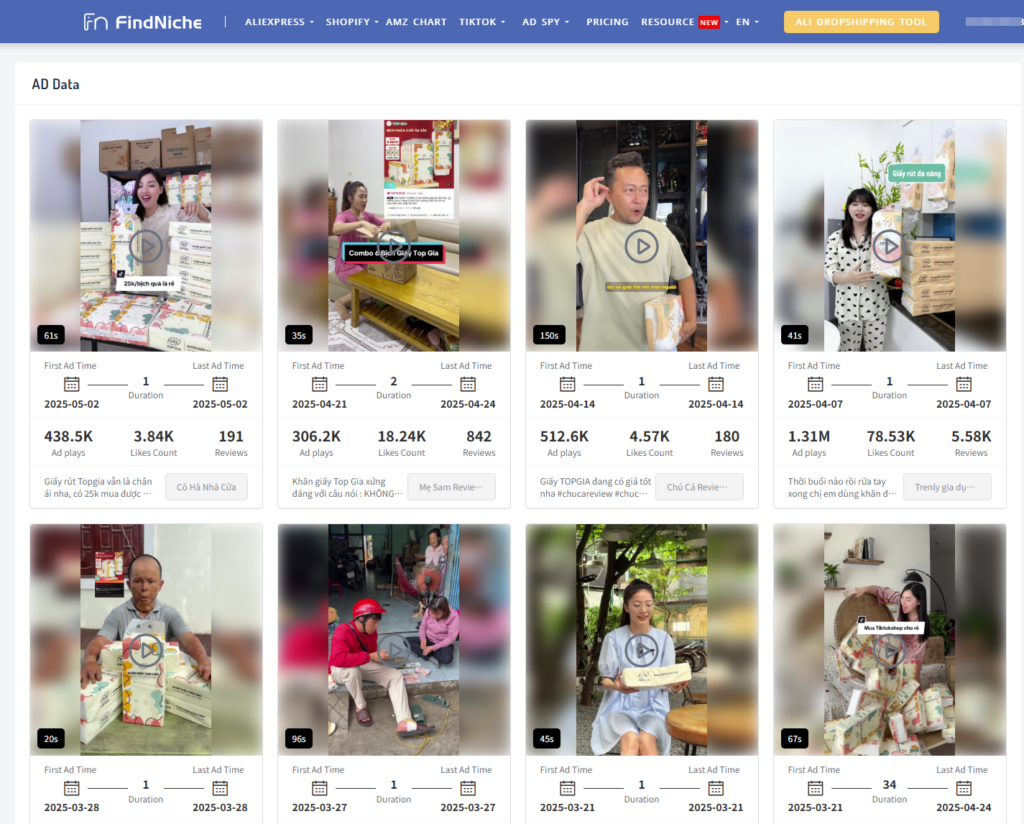Open the Cô Hà Nhà Cửa advertiser tag
Viewport: 1024px width, 824px height.
206,487
